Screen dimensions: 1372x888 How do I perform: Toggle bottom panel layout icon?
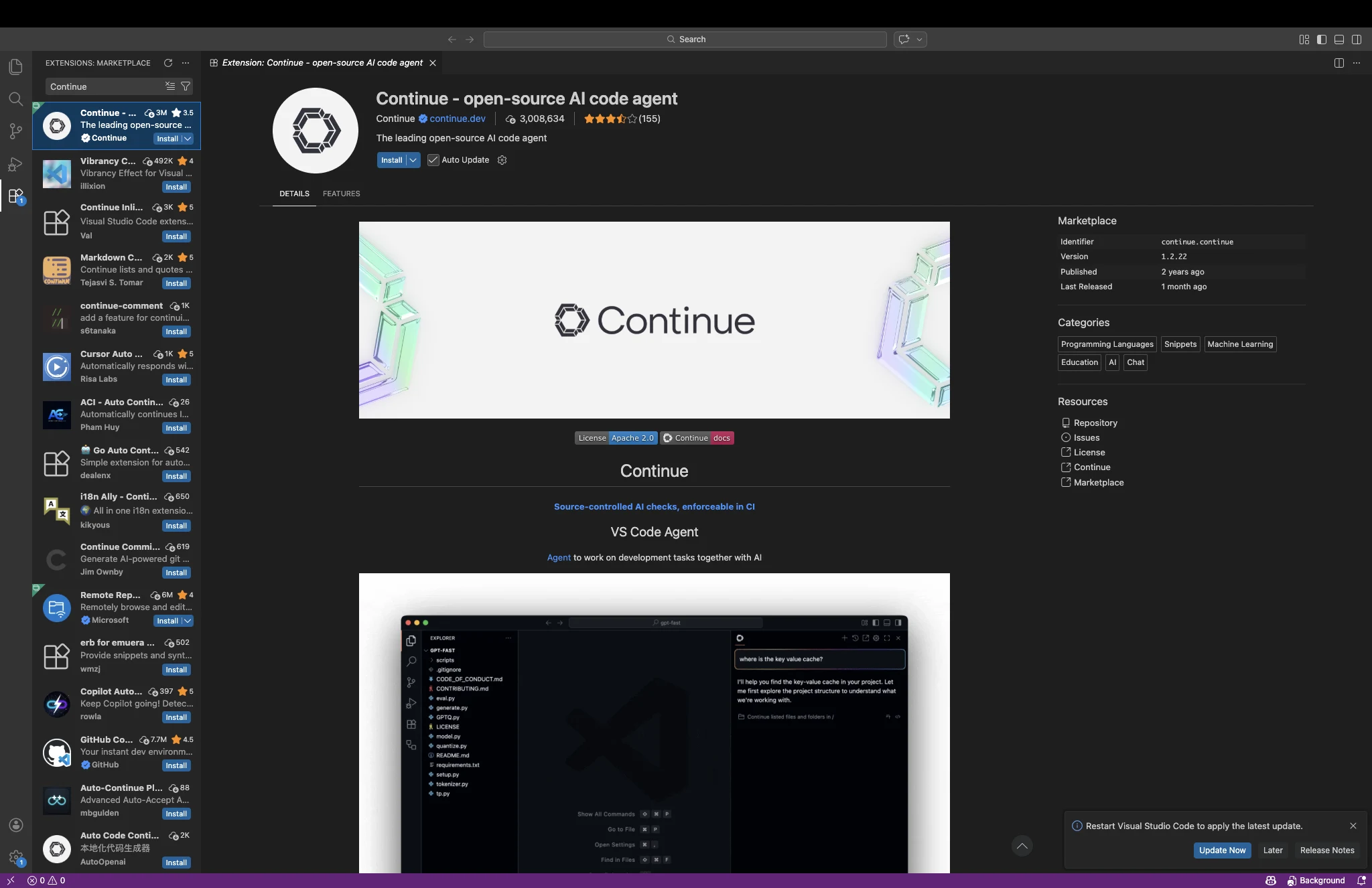tap(1339, 40)
